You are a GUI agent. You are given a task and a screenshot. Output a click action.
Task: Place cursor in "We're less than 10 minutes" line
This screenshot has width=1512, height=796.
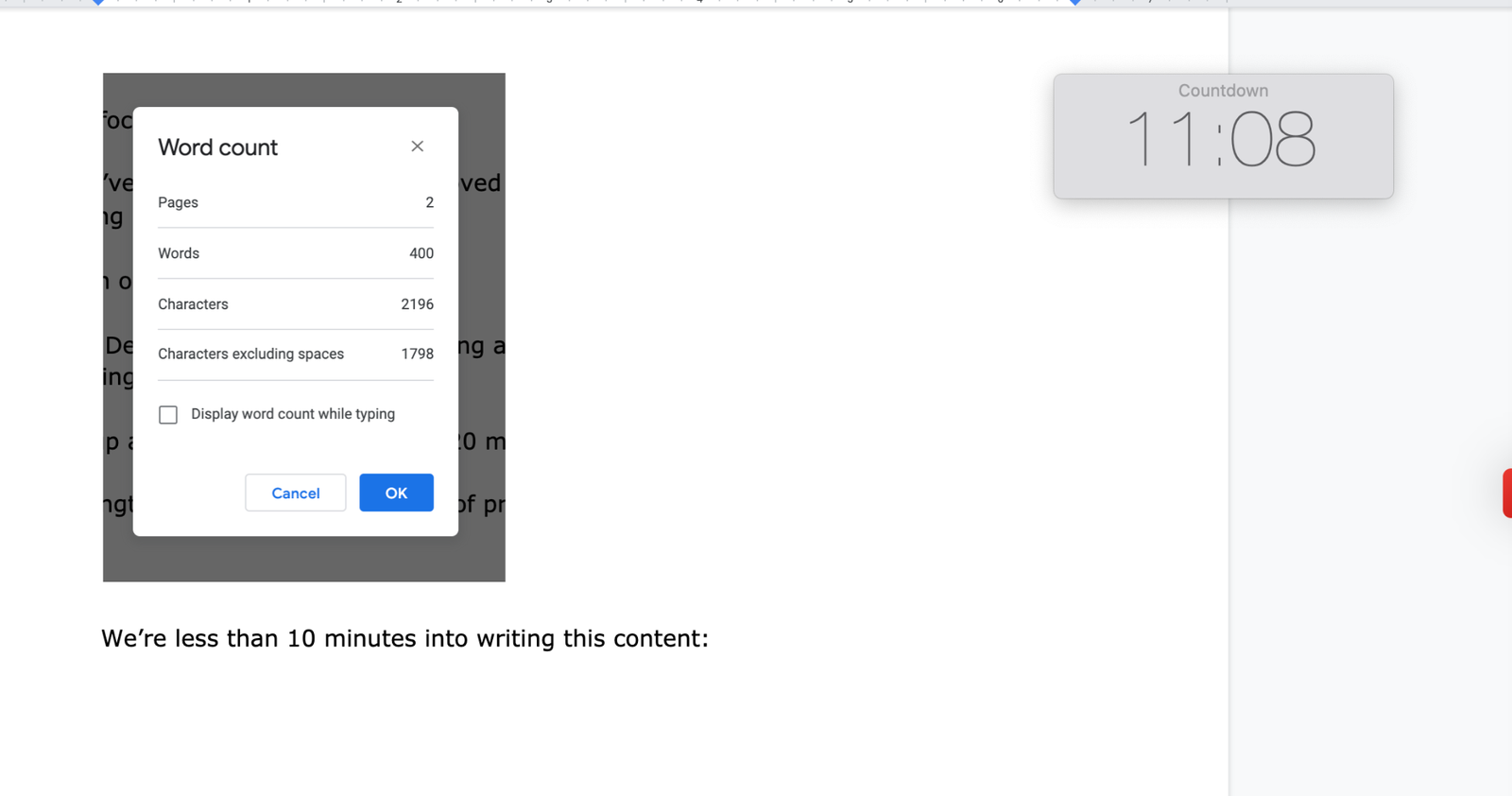[x=404, y=638]
